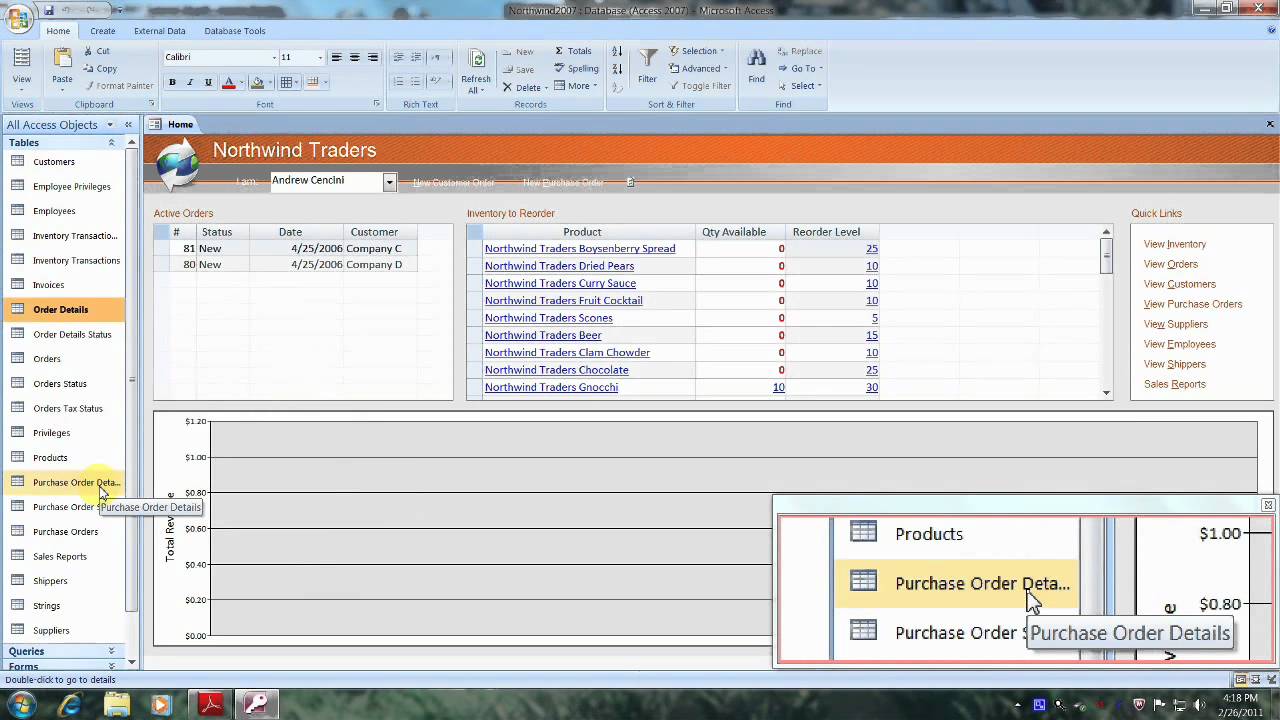
Task: Click the Gridlines icon in Font group
Action: (x=289, y=82)
